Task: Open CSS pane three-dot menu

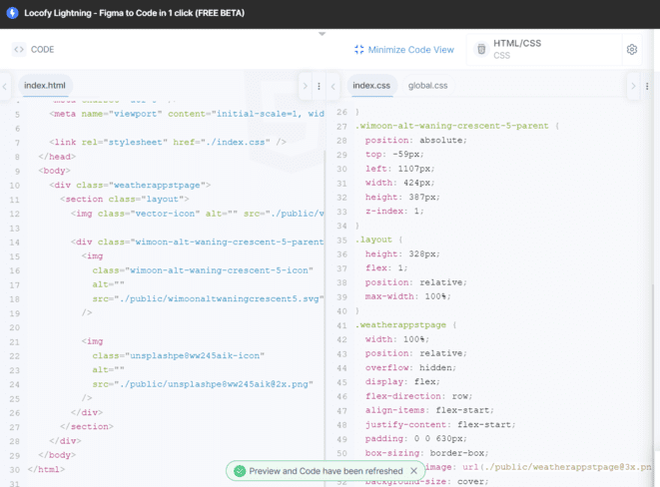Action: pos(647,86)
